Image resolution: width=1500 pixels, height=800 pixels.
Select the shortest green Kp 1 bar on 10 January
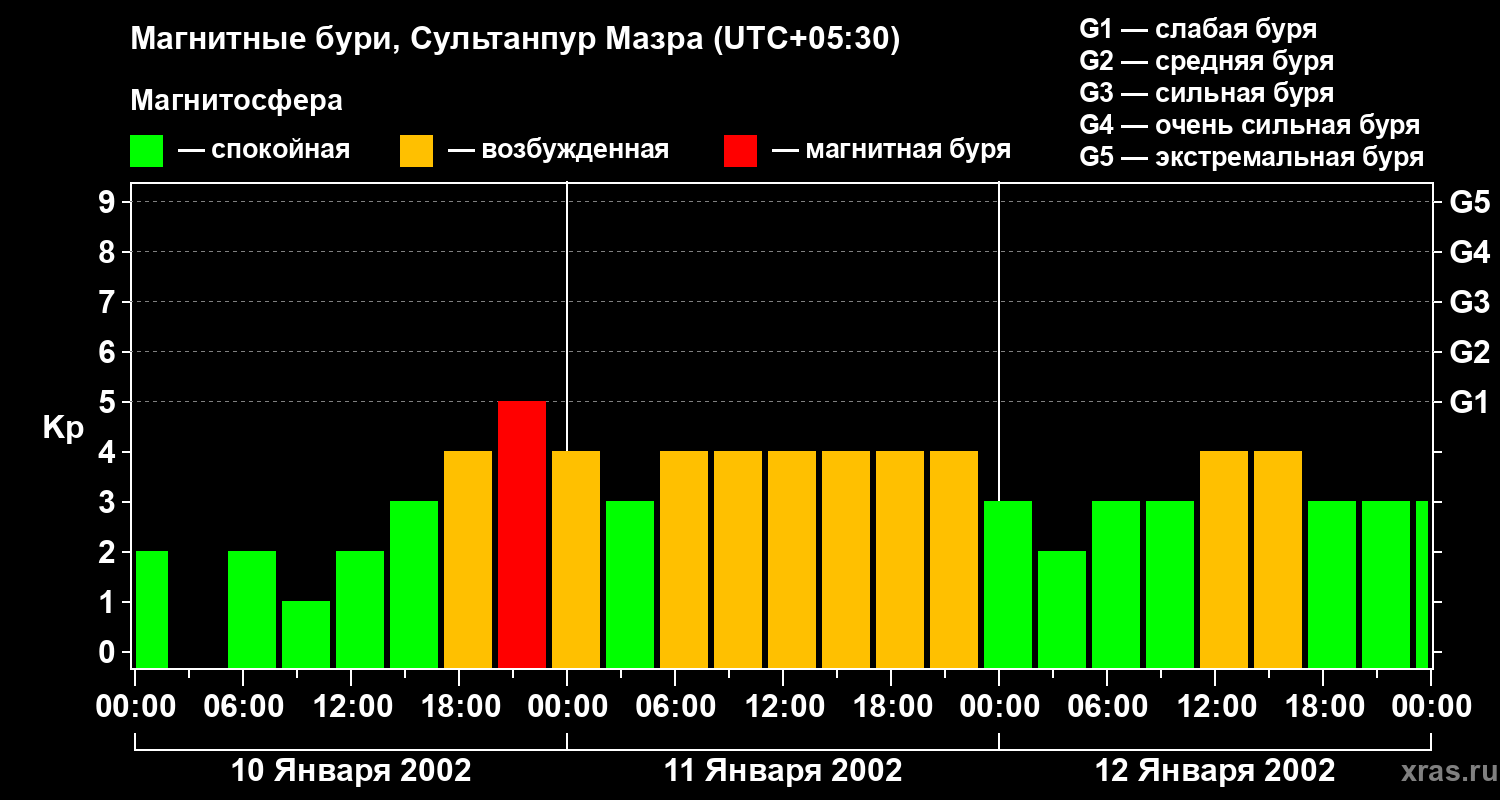(x=306, y=635)
